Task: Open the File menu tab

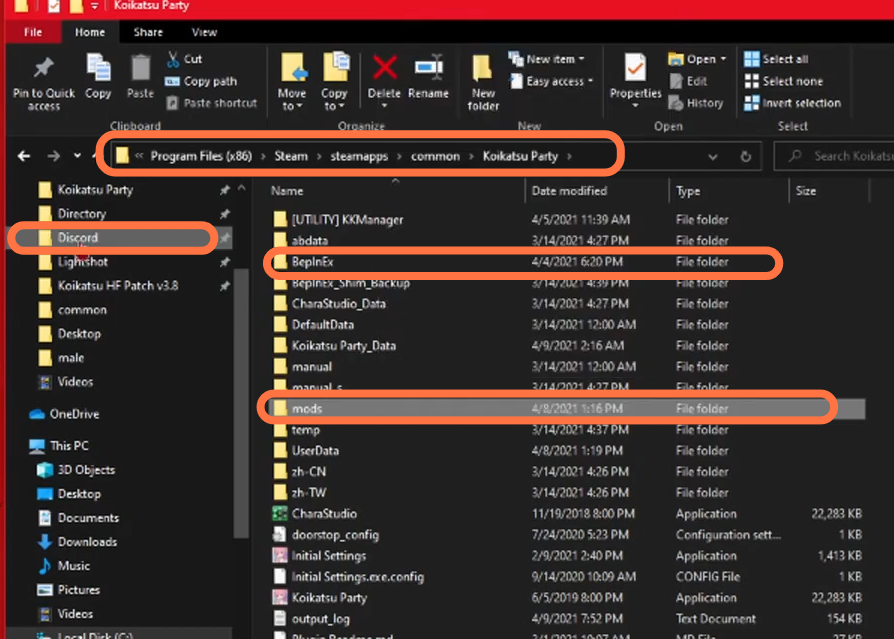Action: click(x=33, y=32)
